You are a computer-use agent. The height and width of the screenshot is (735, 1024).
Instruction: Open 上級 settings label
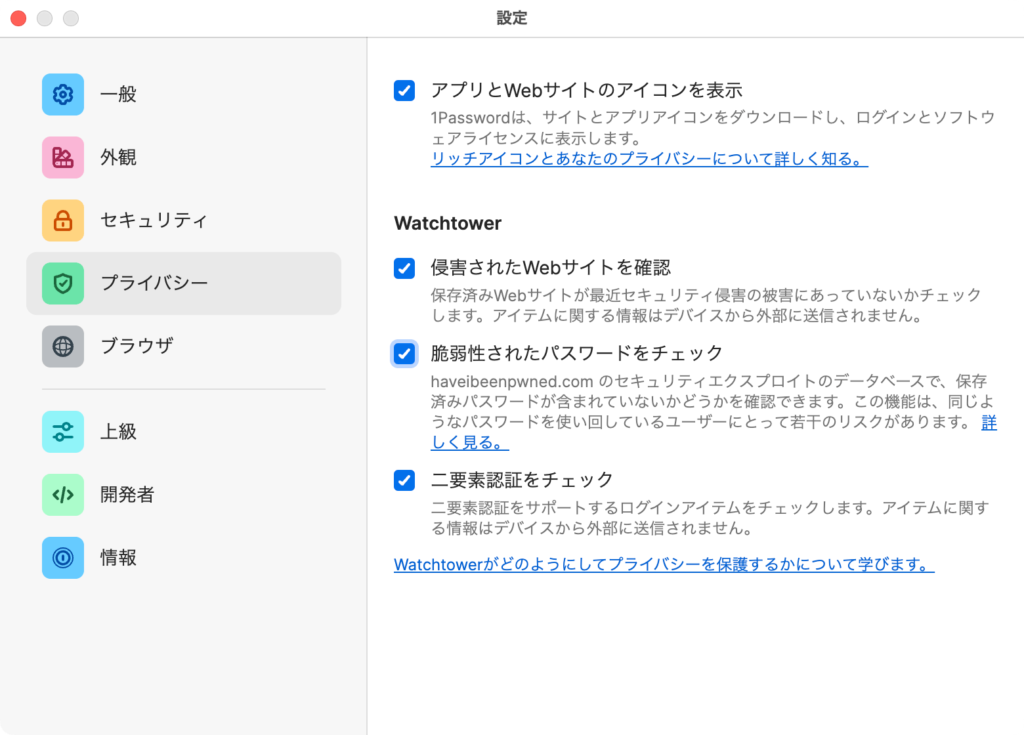[x=118, y=432]
